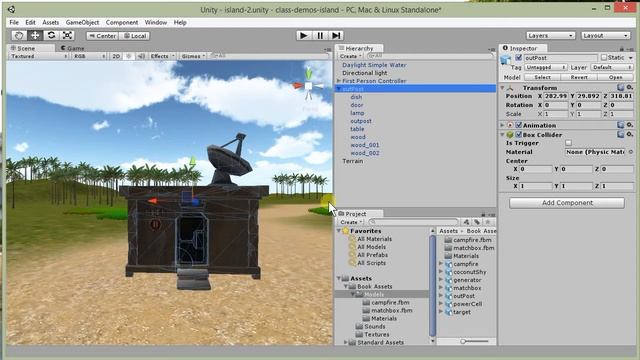This screenshot has height=360, width=640.
Task: Select Directional light in Hierarchy
Action: click(364, 73)
